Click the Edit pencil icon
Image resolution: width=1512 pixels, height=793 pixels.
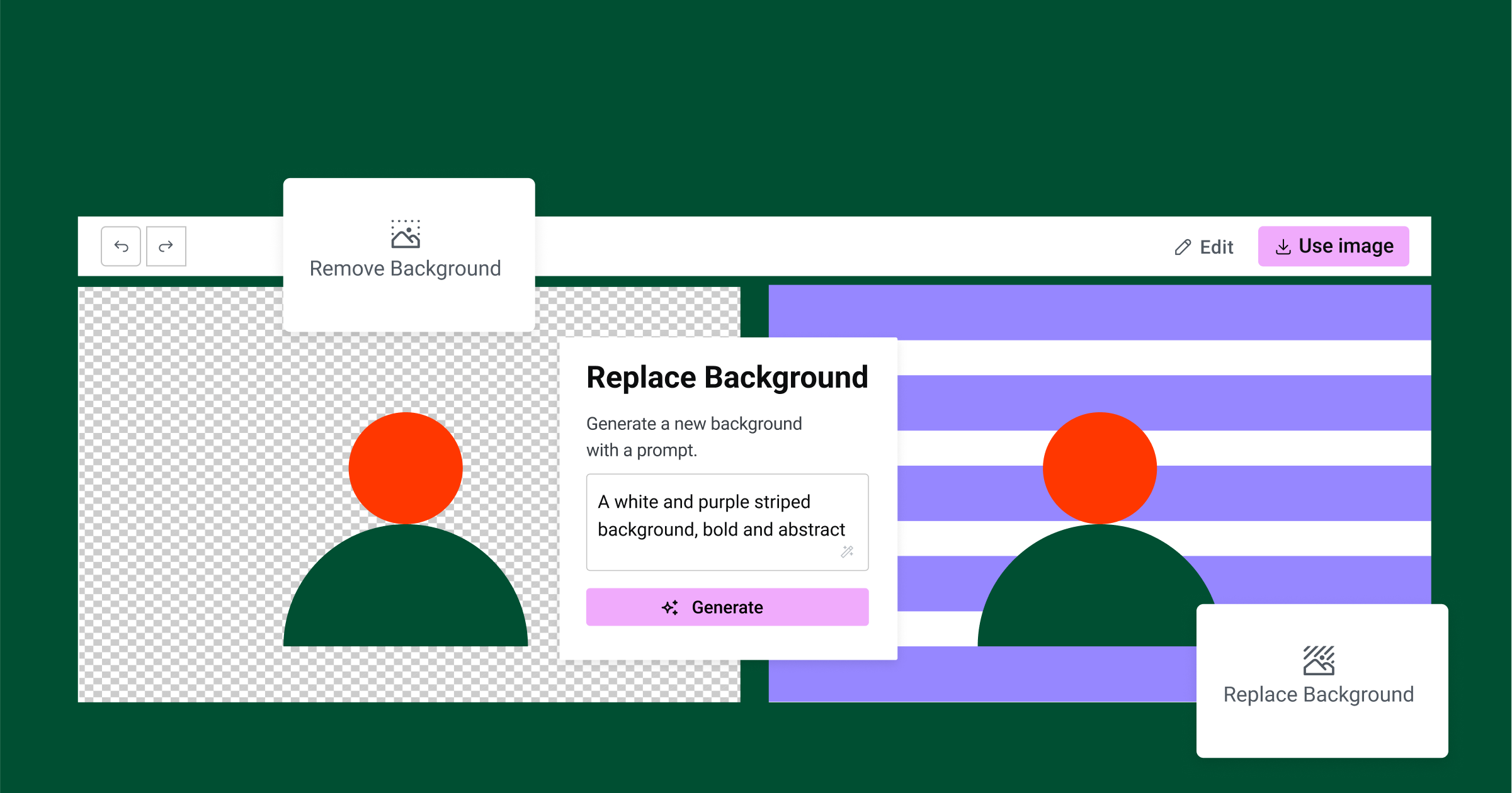point(1196,248)
